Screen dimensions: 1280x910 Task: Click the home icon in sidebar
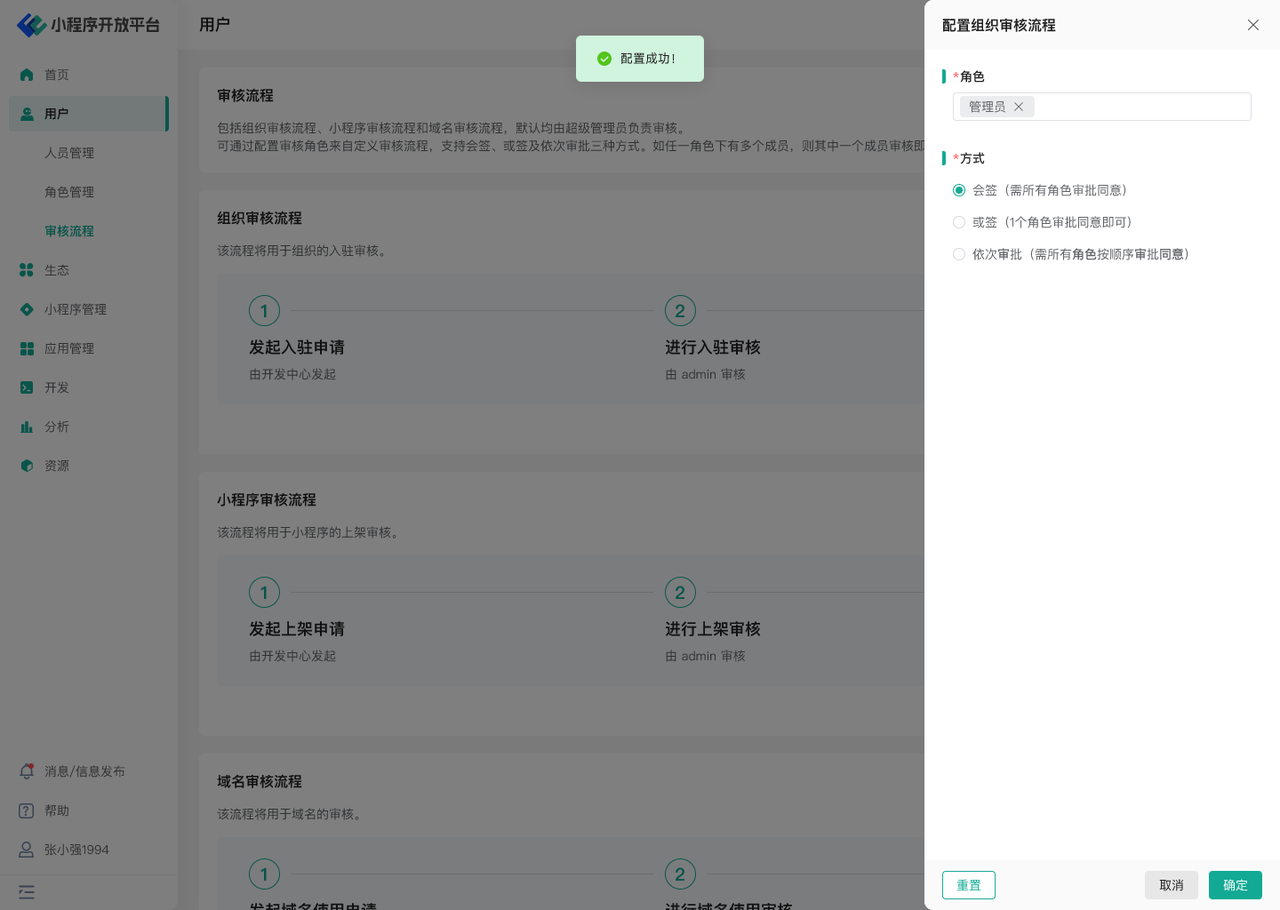click(x=27, y=75)
